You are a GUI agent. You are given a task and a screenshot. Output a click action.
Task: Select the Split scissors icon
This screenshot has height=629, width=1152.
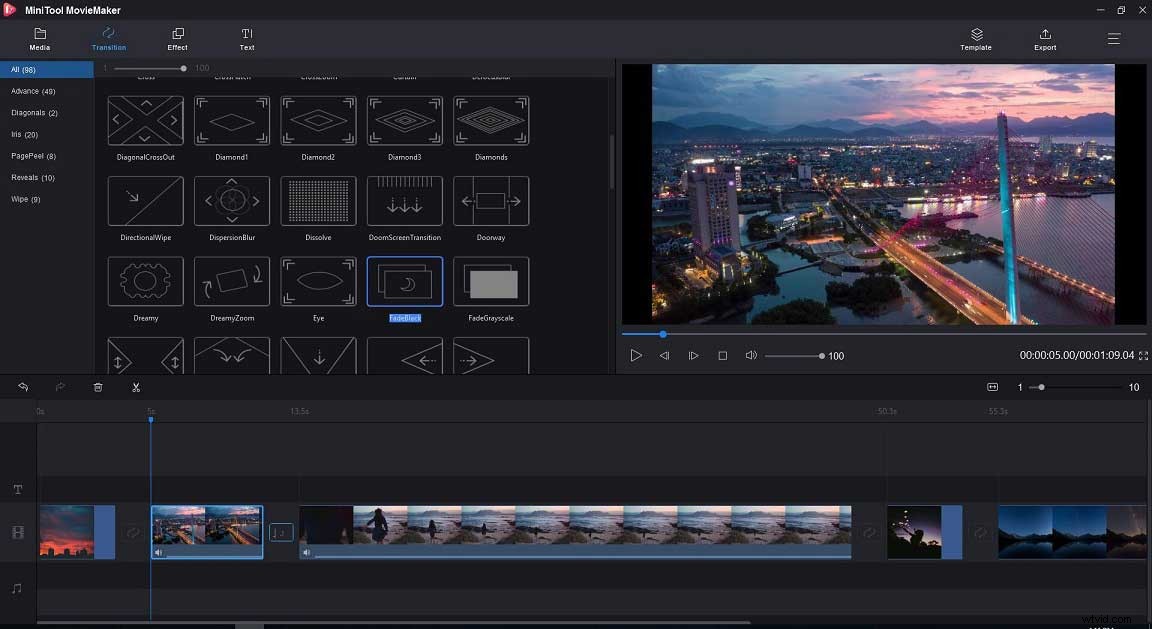coord(136,387)
